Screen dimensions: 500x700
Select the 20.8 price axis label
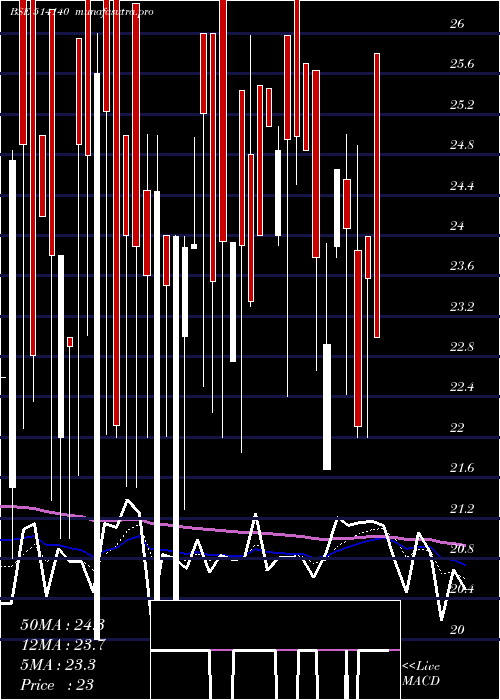[x=462, y=548]
